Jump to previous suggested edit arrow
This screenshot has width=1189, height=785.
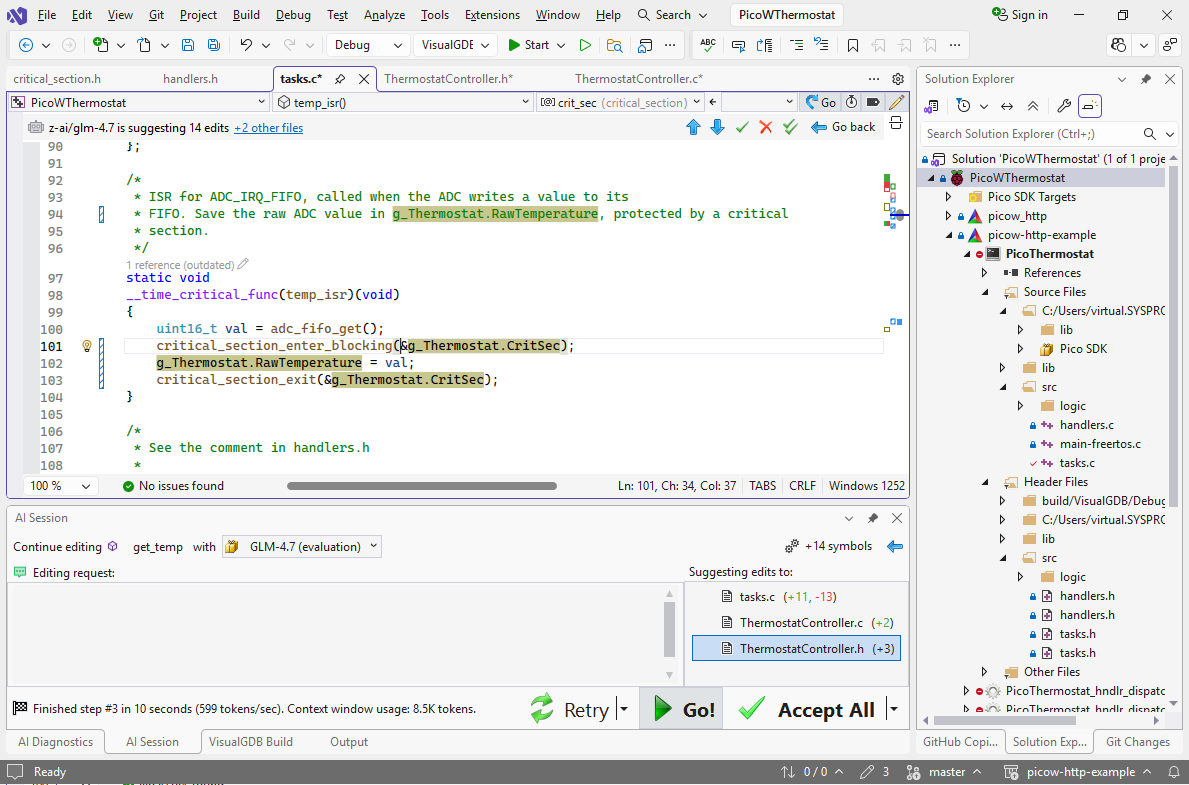tap(693, 127)
